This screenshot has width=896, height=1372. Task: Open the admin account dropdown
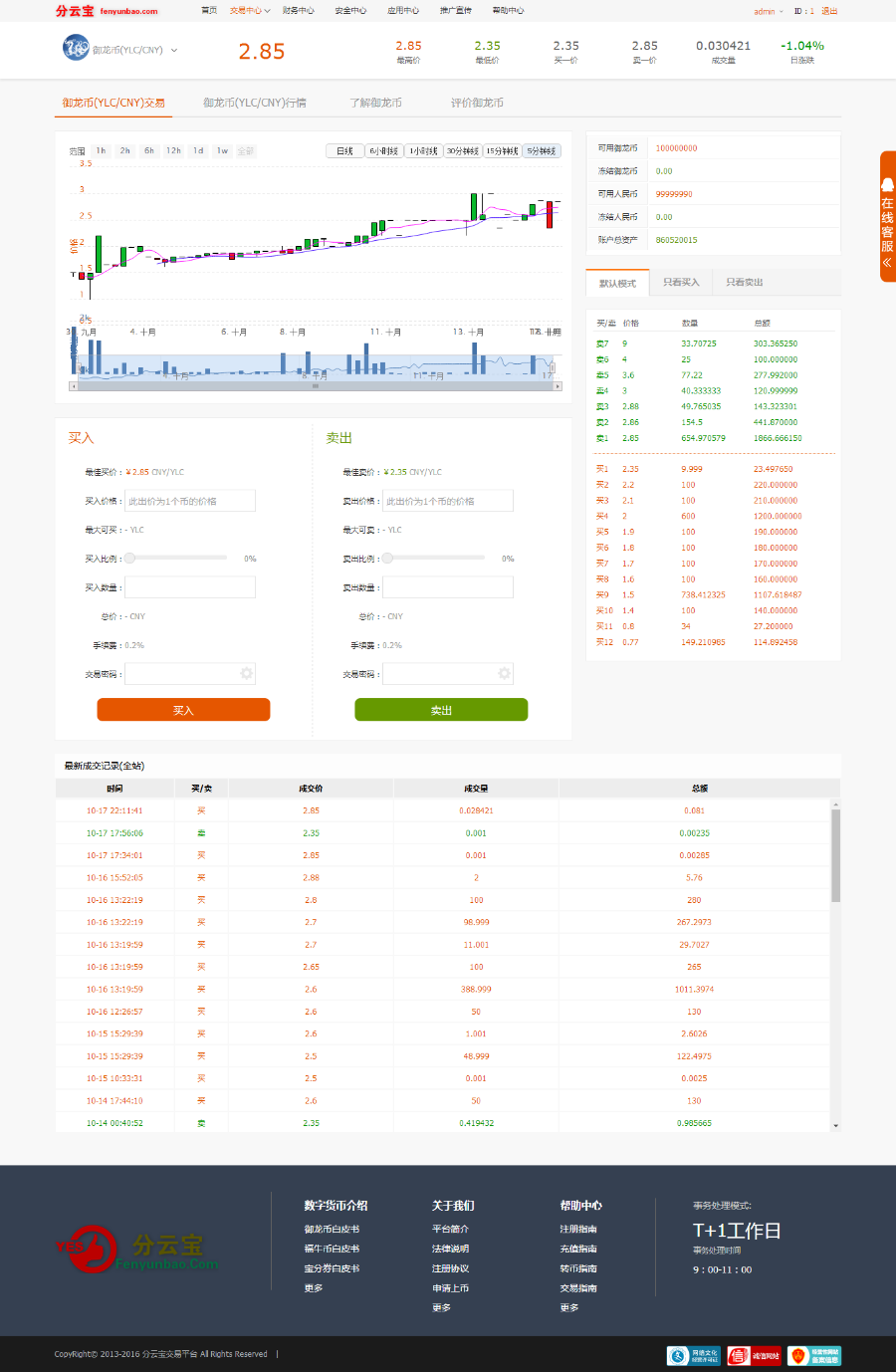pyautogui.click(x=769, y=12)
